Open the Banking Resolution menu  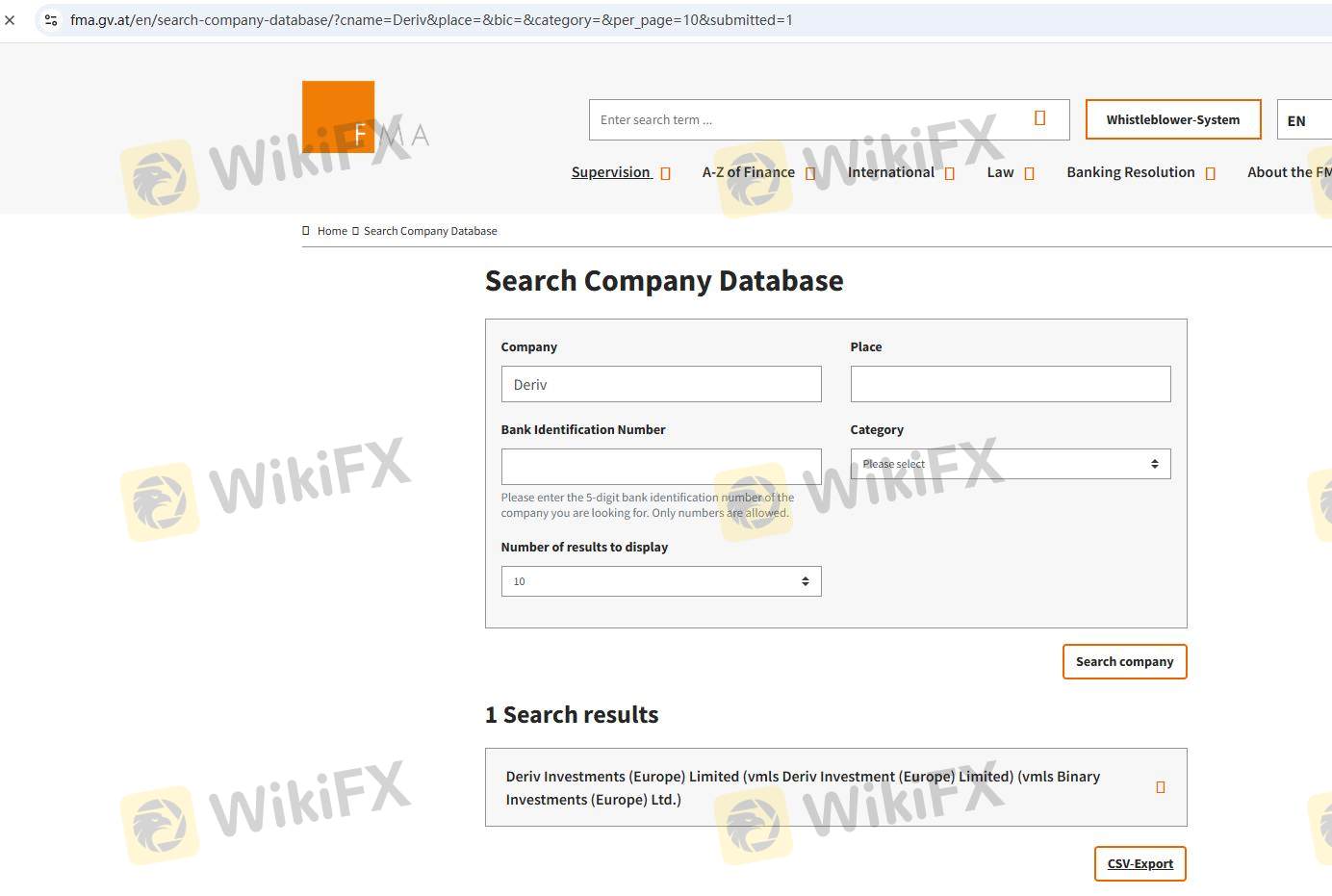[1130, 172]
